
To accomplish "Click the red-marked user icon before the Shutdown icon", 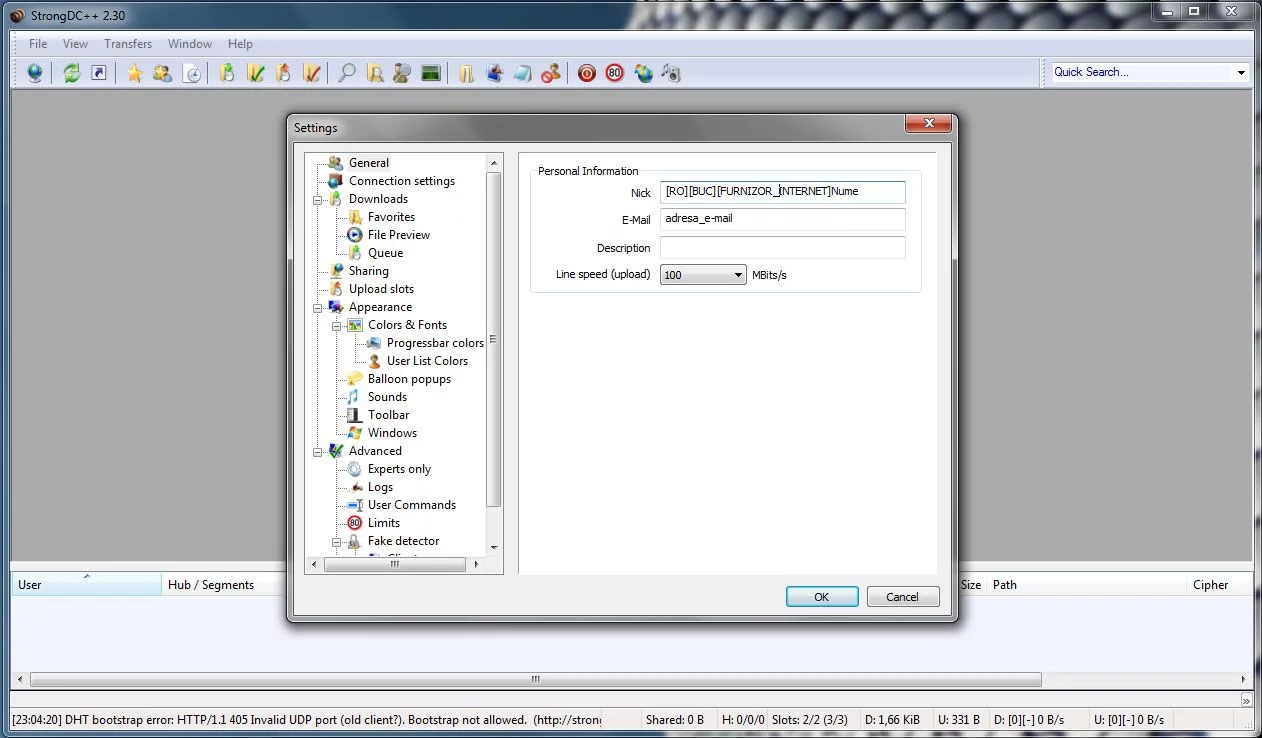I will click(x=550, y=73).
